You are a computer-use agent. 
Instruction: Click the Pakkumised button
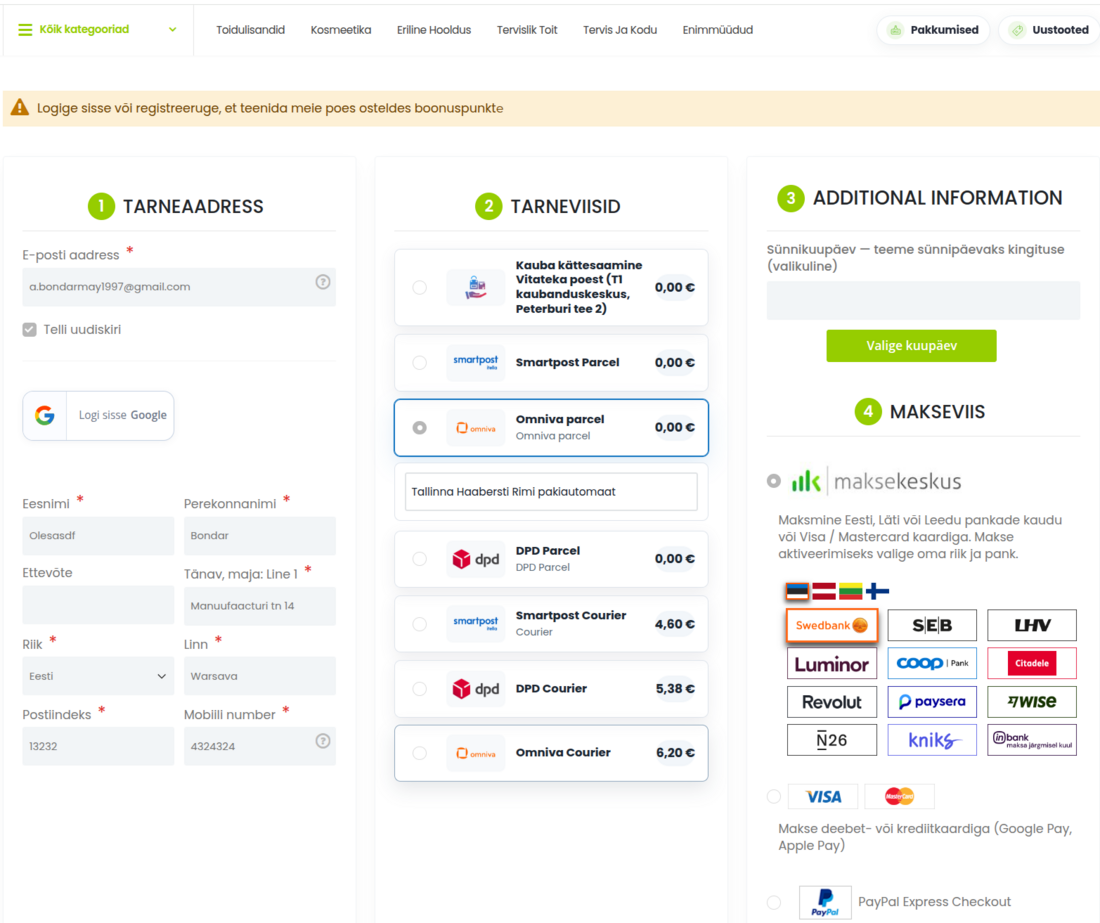[933, 30]
